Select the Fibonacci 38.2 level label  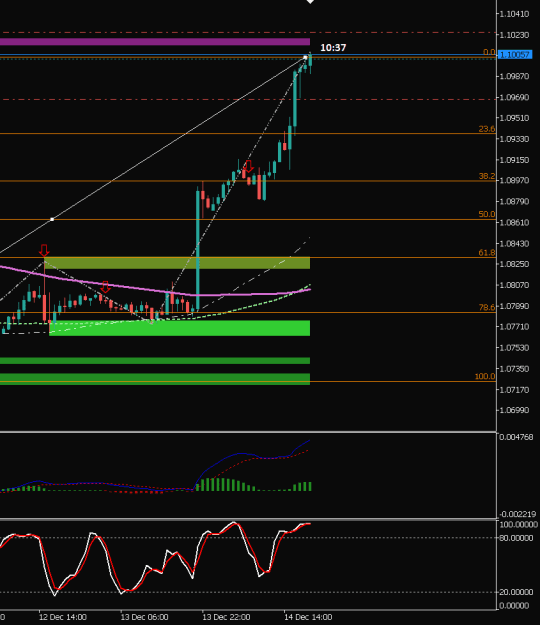click(x=487, y=176)
